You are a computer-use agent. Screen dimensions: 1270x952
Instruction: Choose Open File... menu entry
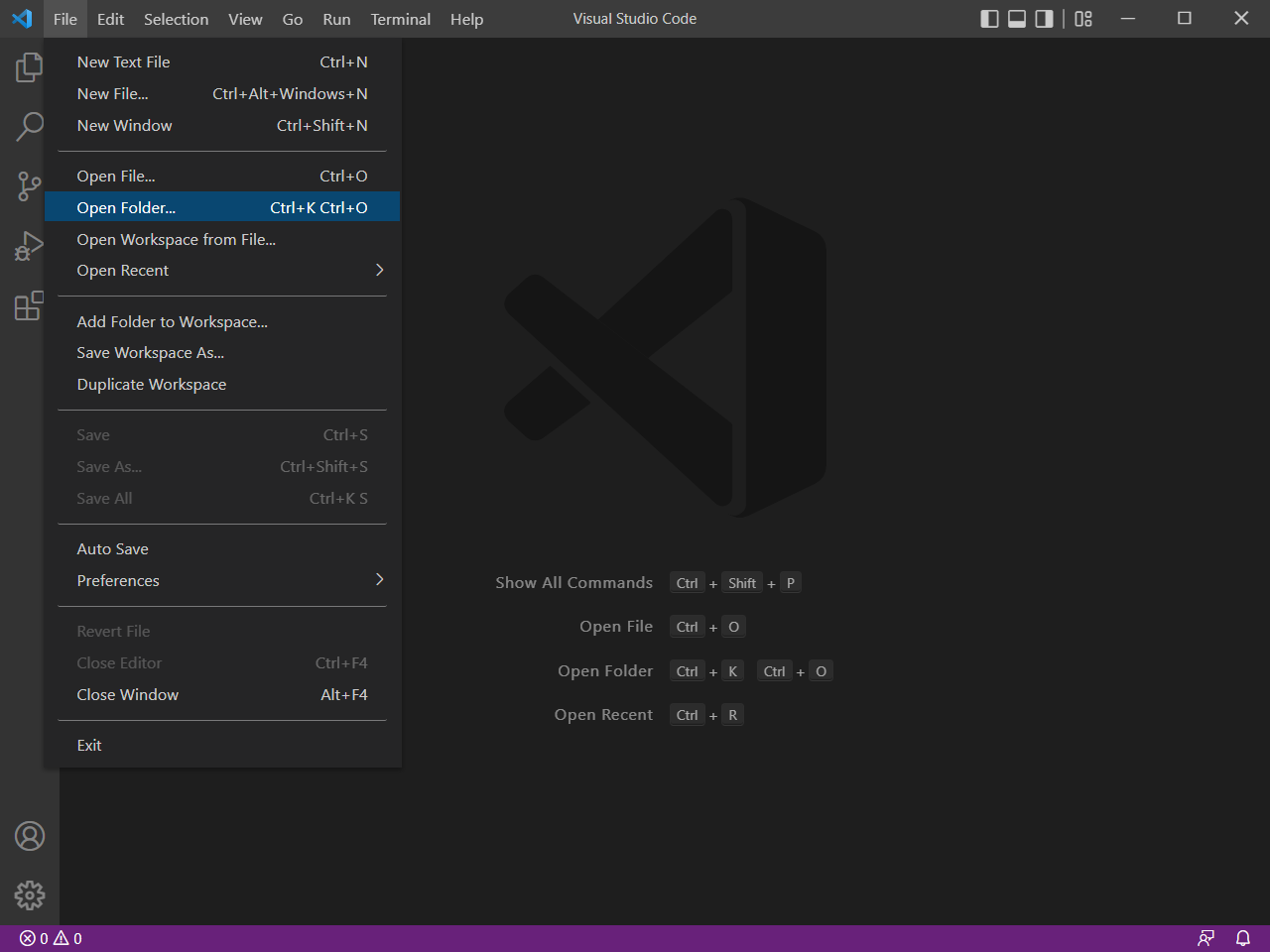222,176
